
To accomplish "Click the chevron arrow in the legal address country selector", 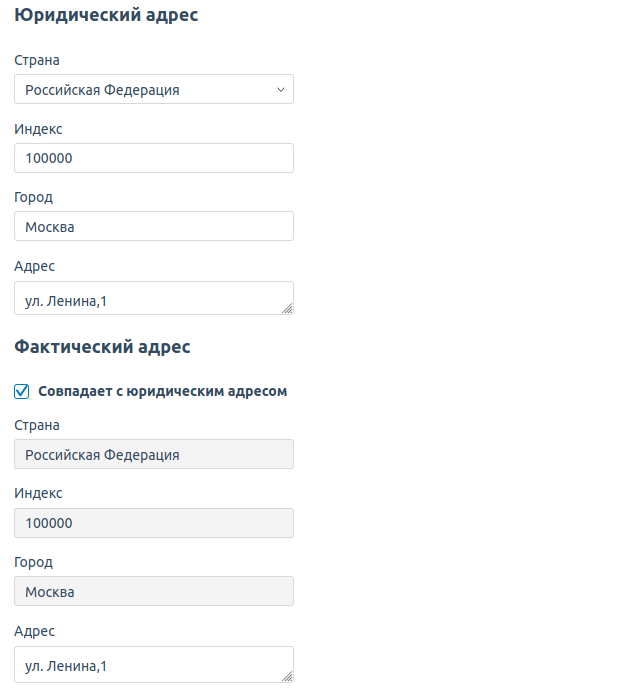I will [x=281, y=90].
